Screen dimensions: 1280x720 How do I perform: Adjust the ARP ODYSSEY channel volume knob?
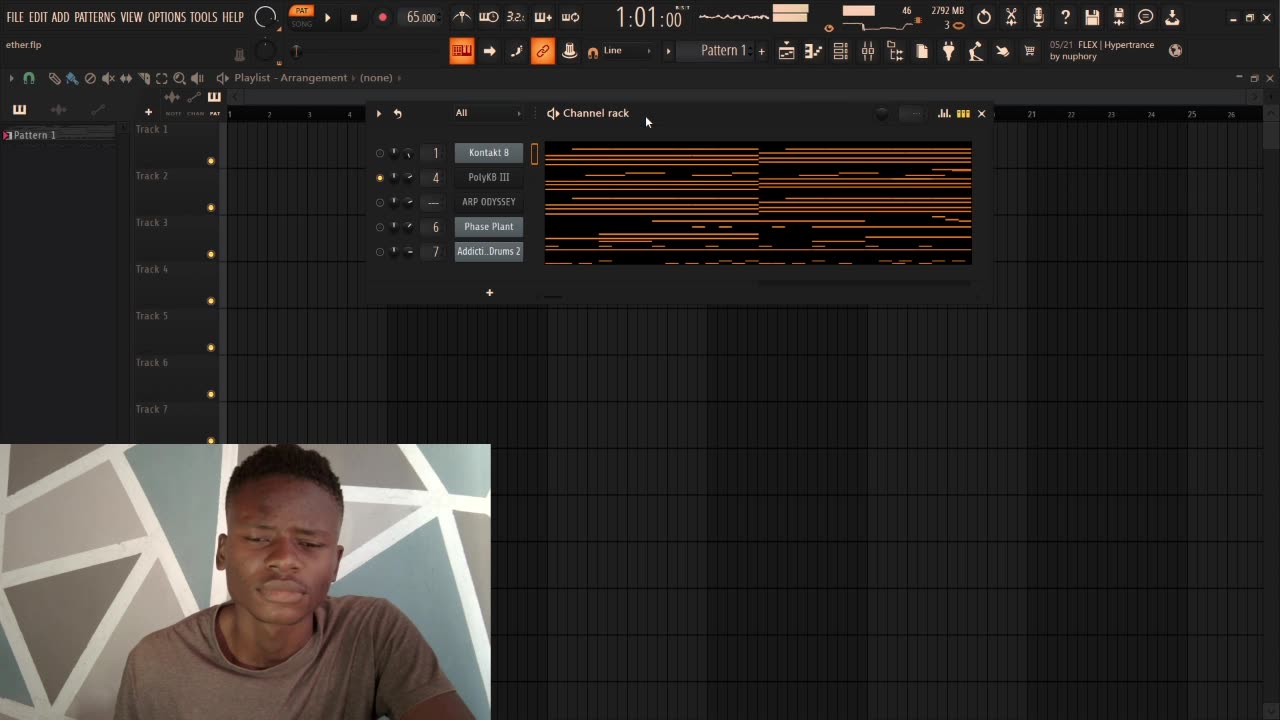pos(408,203)
